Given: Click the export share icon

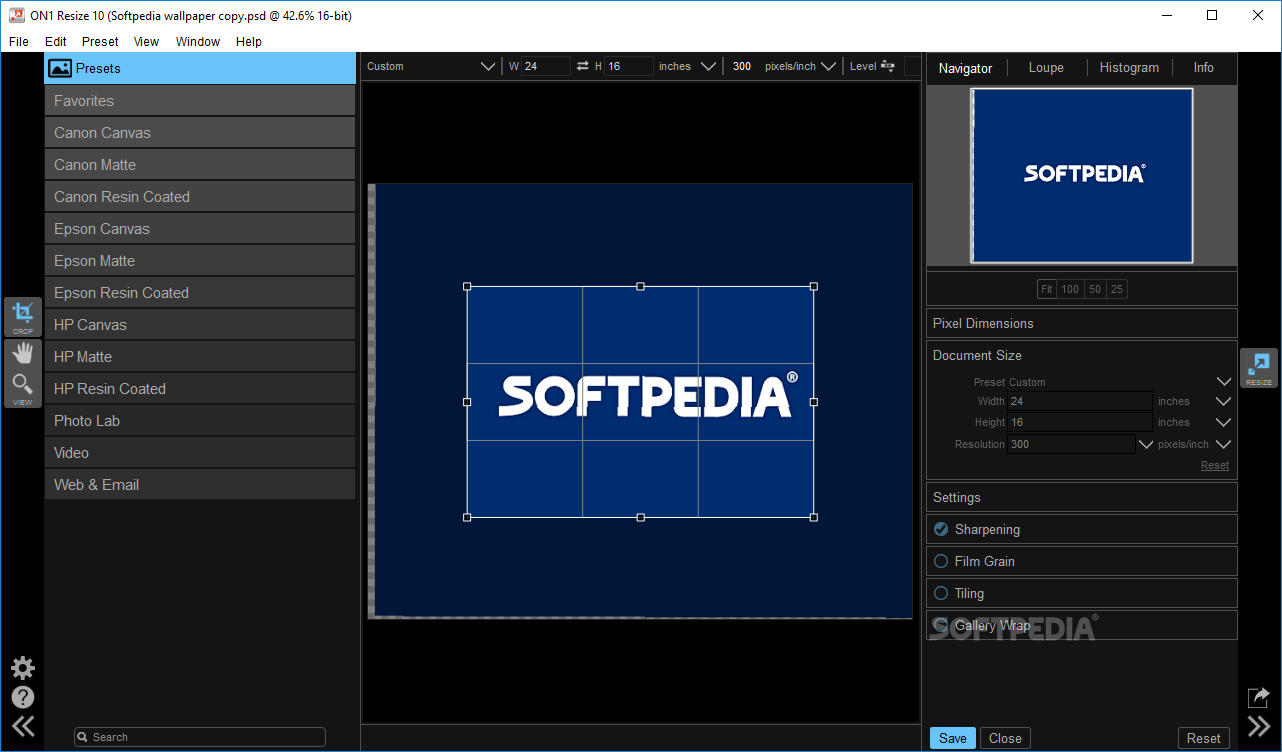Looking at the screenshot, I should tap(1258, 697).
